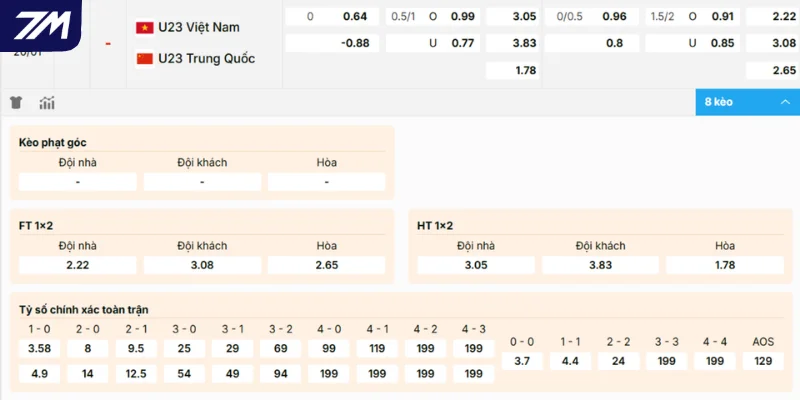Click the Vietnam flag icon
This screenshot has height=400, width=800.
point(144,27)
